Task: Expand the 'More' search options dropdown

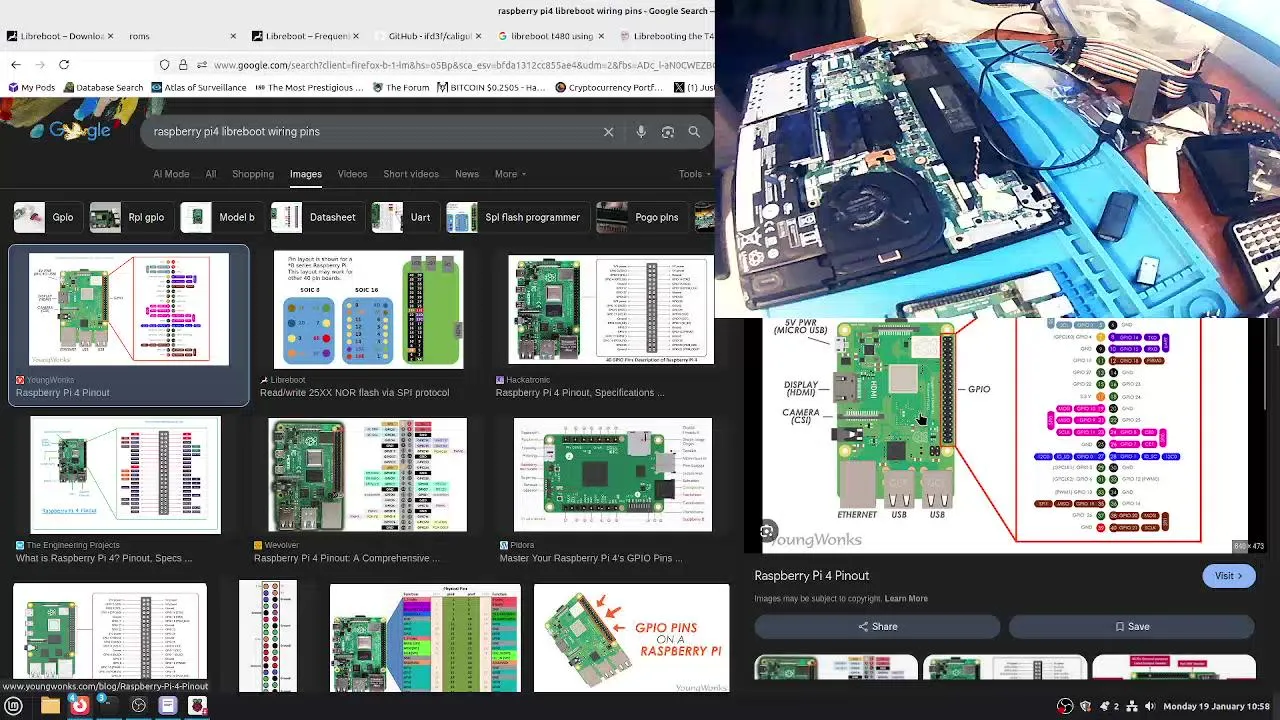Action: pyautogui.click(x=510, y=174)
